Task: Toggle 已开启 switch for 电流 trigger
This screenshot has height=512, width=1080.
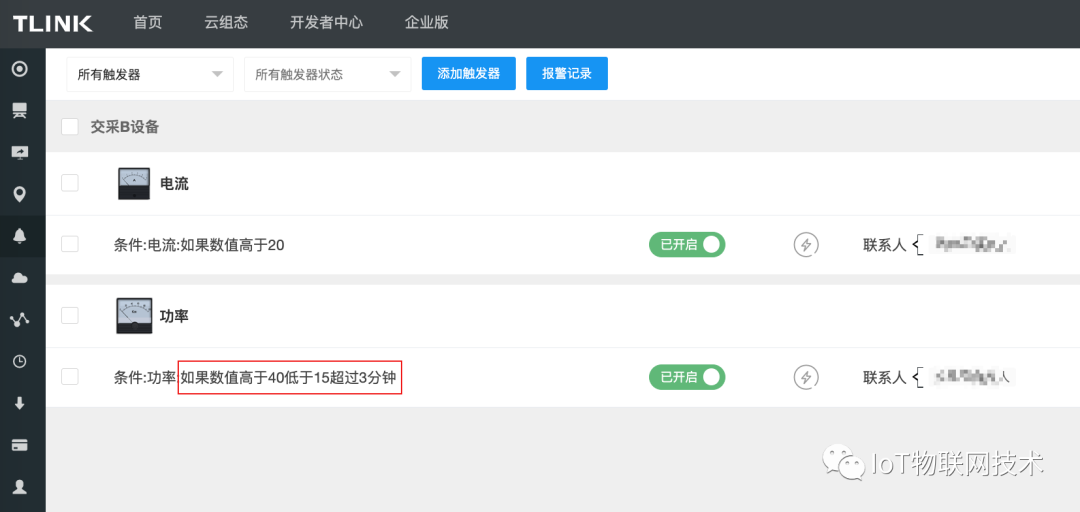Action: [x=687, y=244]
